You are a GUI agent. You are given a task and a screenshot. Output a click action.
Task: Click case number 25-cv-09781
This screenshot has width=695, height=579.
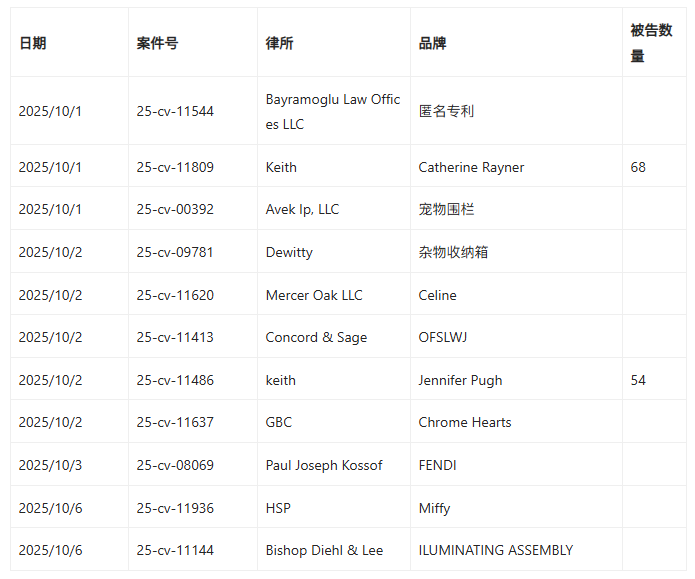[x=175, y=252]
